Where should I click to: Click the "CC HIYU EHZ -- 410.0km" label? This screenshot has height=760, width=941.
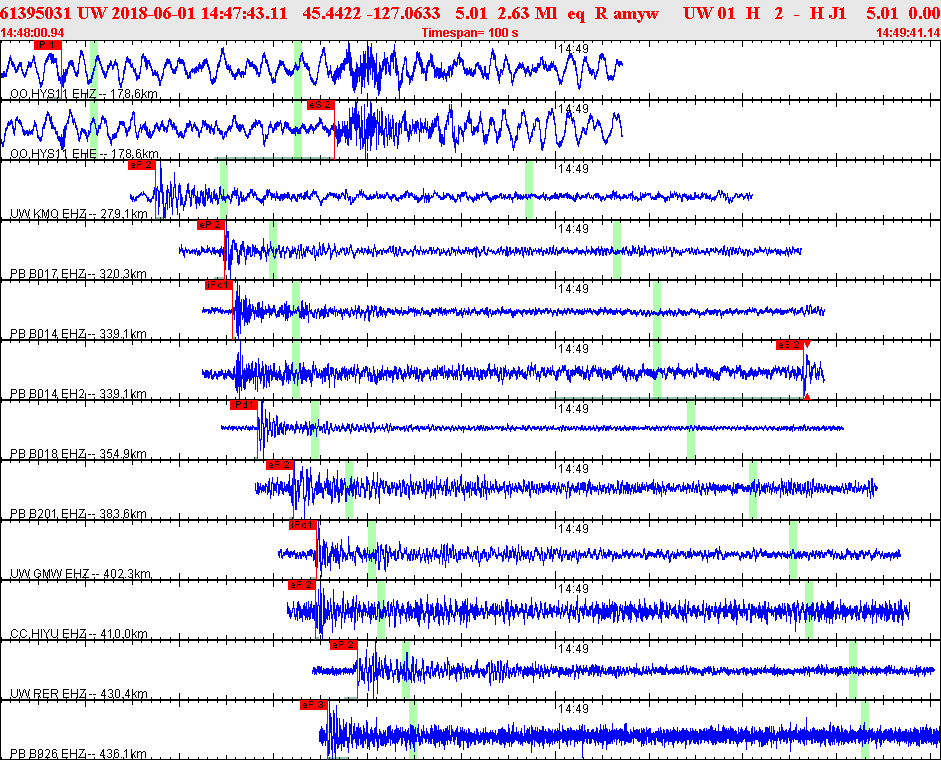[79, 635]
